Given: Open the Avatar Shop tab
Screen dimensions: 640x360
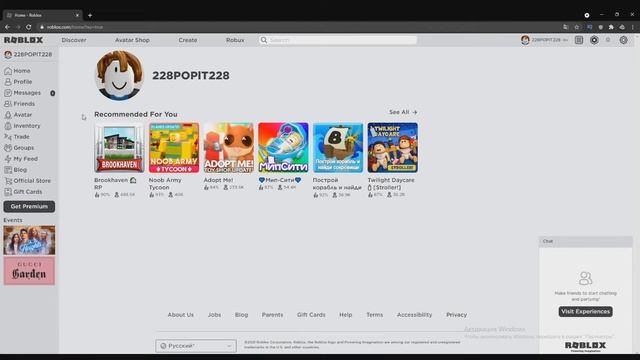Looking at the screenshot, I should click(132, 40).
